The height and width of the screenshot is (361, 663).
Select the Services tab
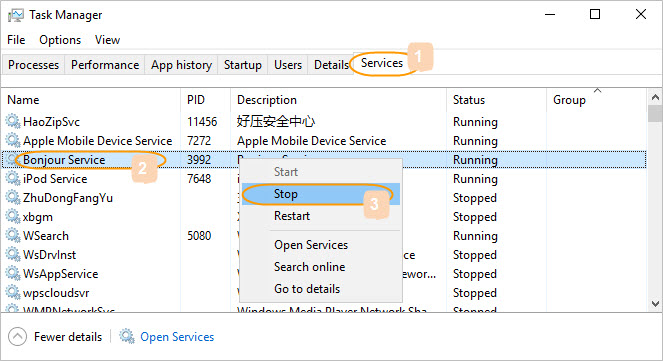click(x=382, y=63)
